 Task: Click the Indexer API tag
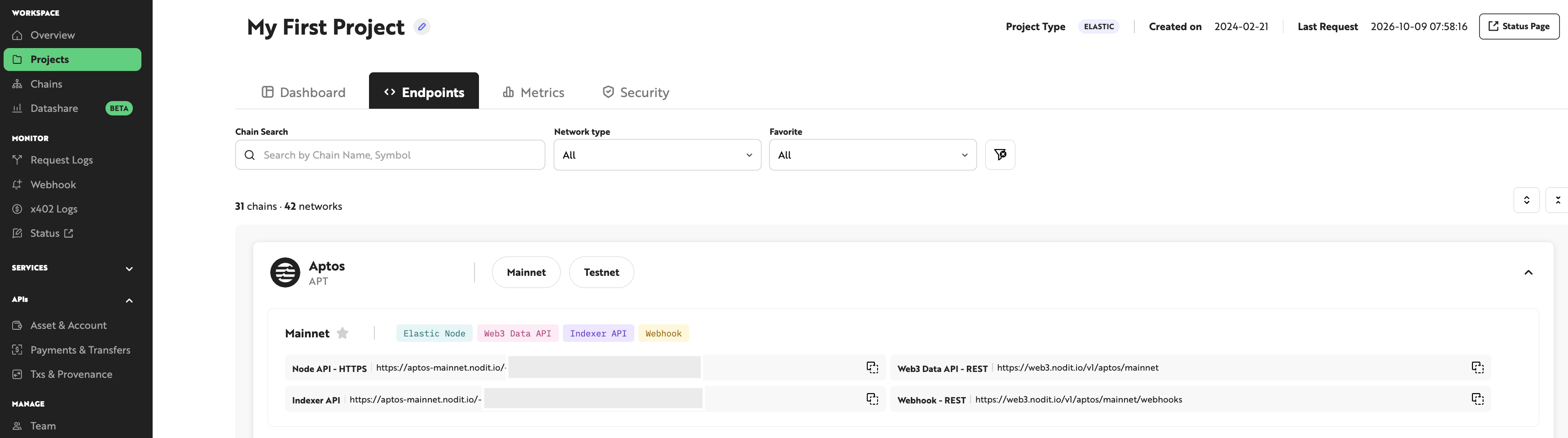pos(598,333)
